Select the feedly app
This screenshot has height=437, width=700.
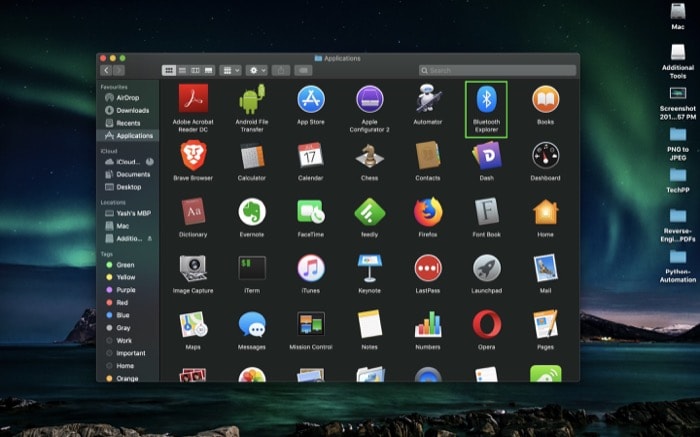369,212
